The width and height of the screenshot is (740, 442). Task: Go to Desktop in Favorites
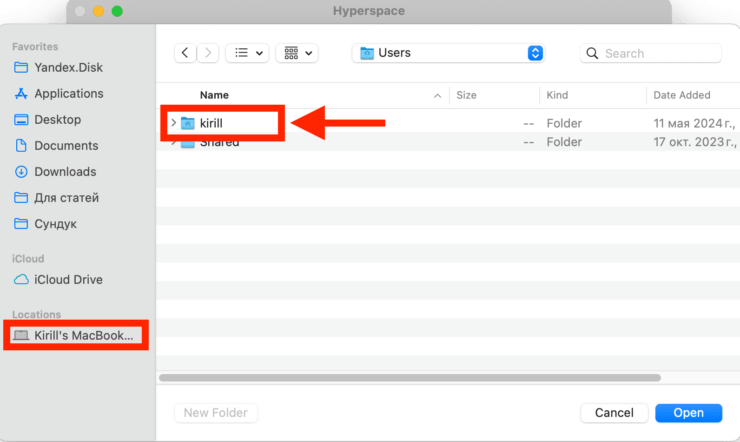pos(57,119)
